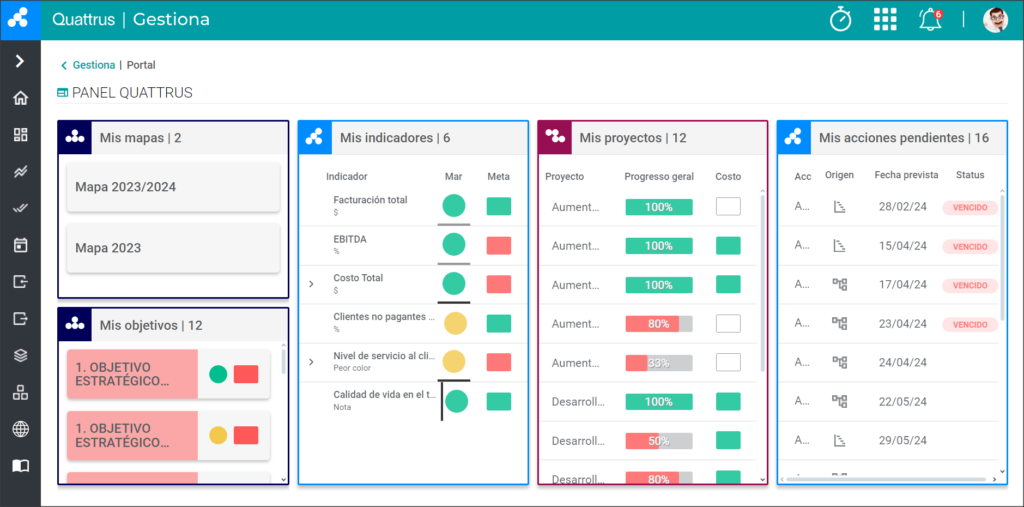Image resolution: width=1024 pixels, height=507 pixels.
Task: Click yellow Mar circle for Clientes no pagantes
Action: (455, 323)
